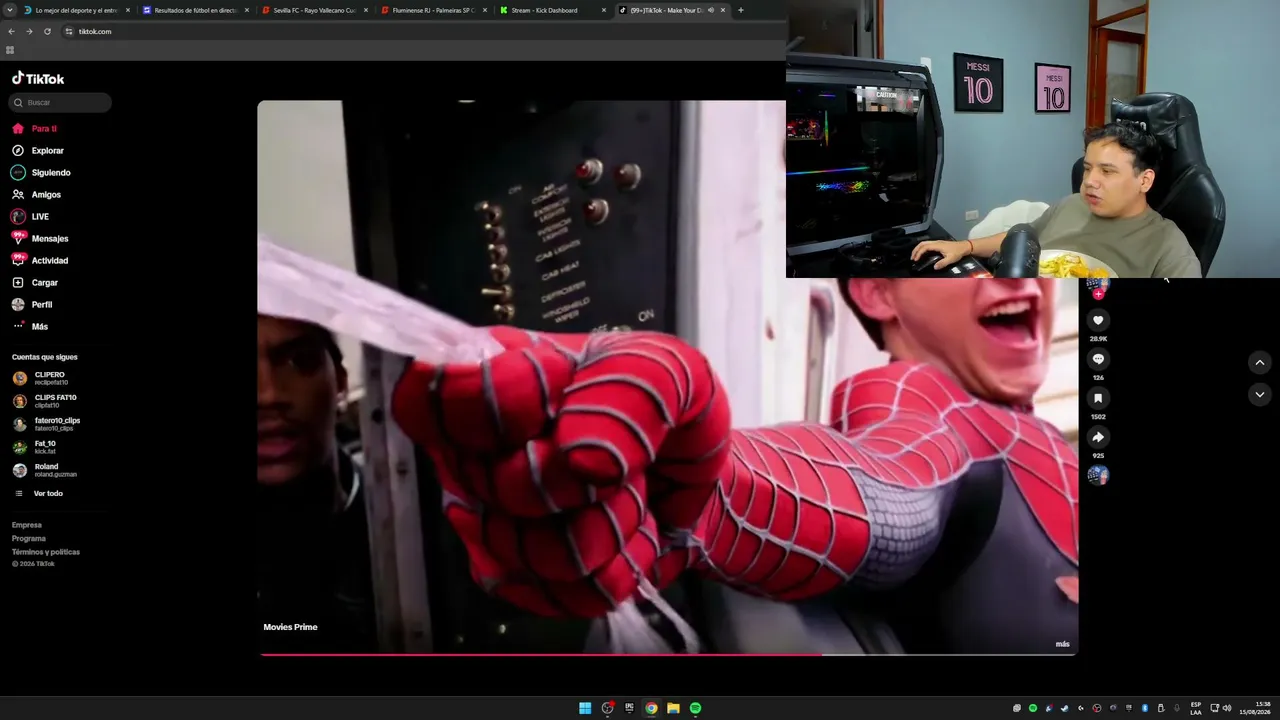Focus the Buscar search field
1280x720 pixels.
(x=60, y=102)
